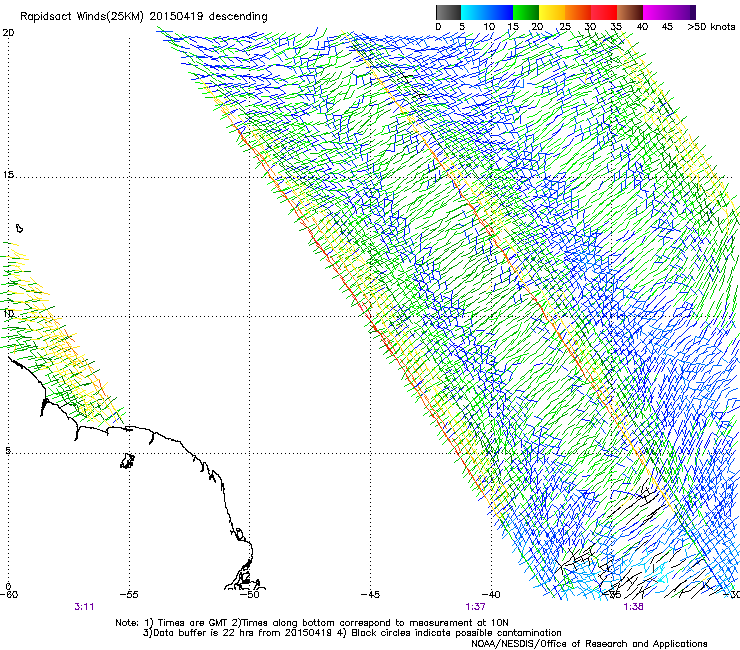Click the longitude label '-45'
This screenshot has height=650, width=740.
(370, 594)
